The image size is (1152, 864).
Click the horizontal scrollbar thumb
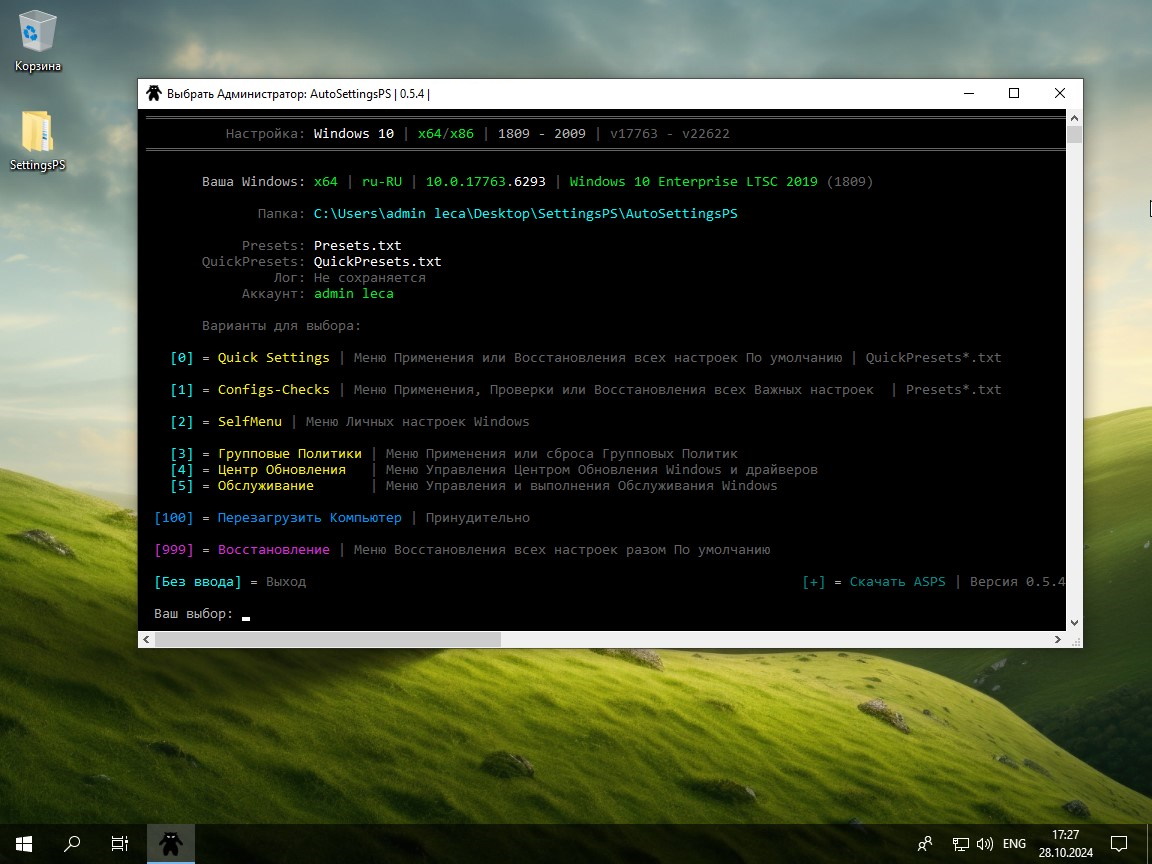coord(328,639)
